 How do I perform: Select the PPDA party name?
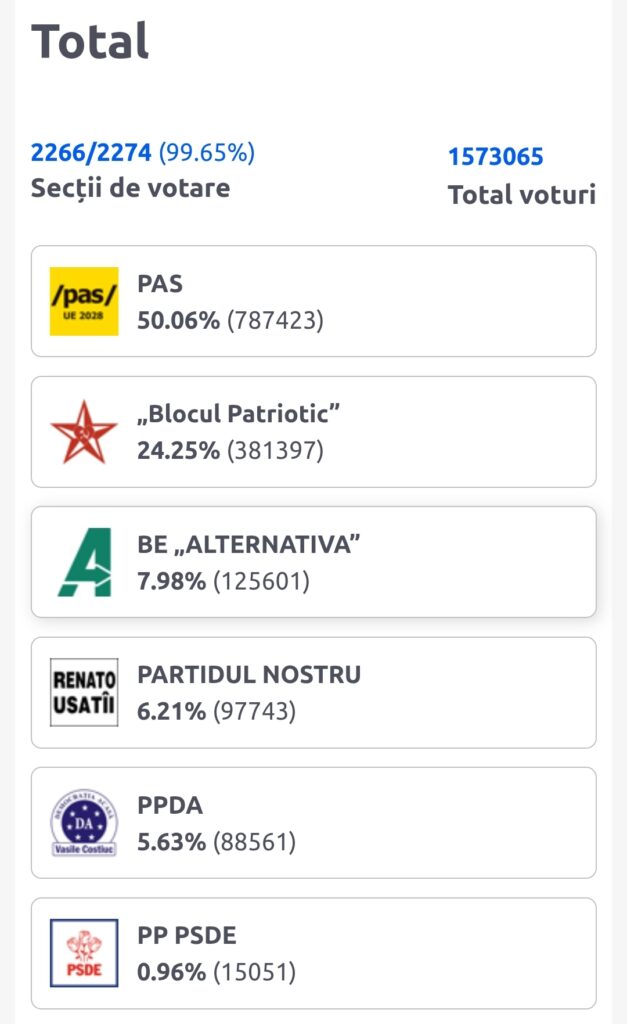(x=170, y=805)
